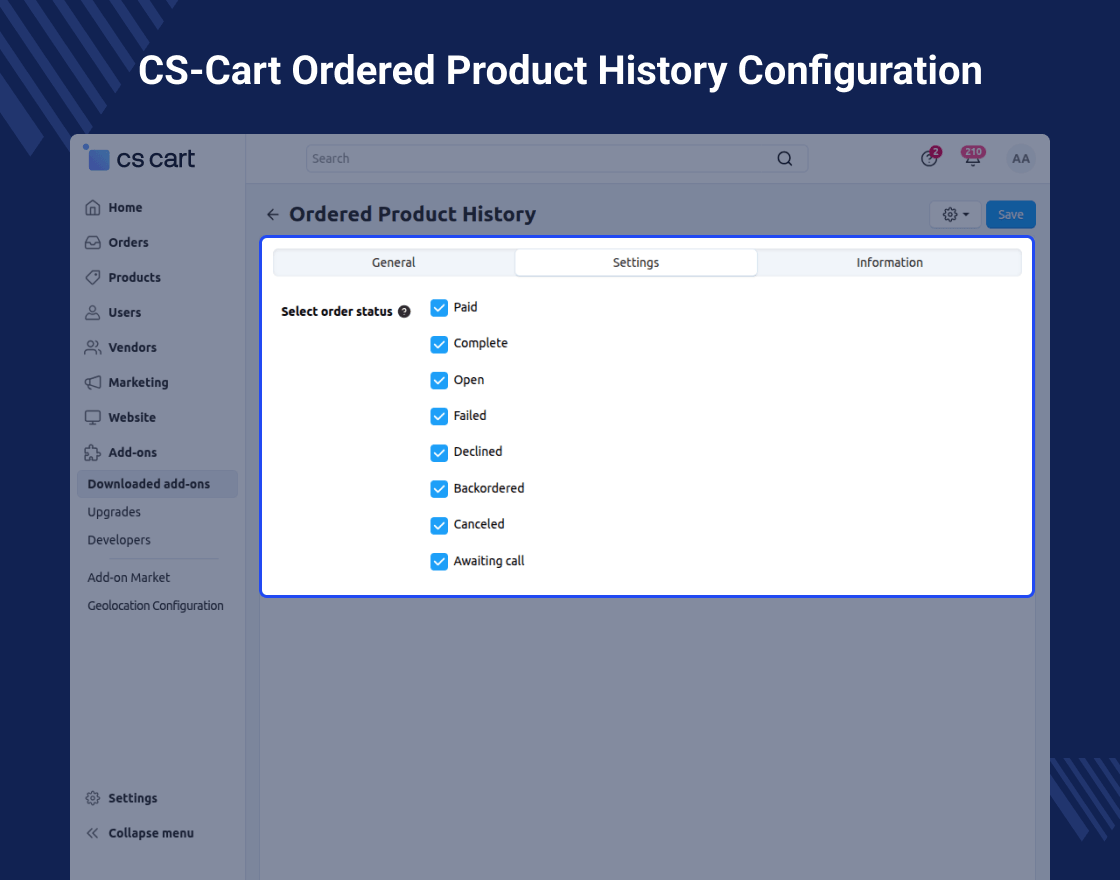Click the Products tag icon
The width and height of the screenshot is (1120, 880).
[93, 277]
